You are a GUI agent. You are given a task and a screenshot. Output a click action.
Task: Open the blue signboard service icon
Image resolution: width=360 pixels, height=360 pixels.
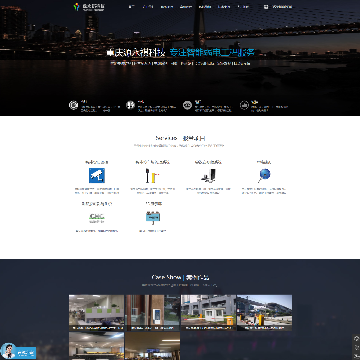153,217
